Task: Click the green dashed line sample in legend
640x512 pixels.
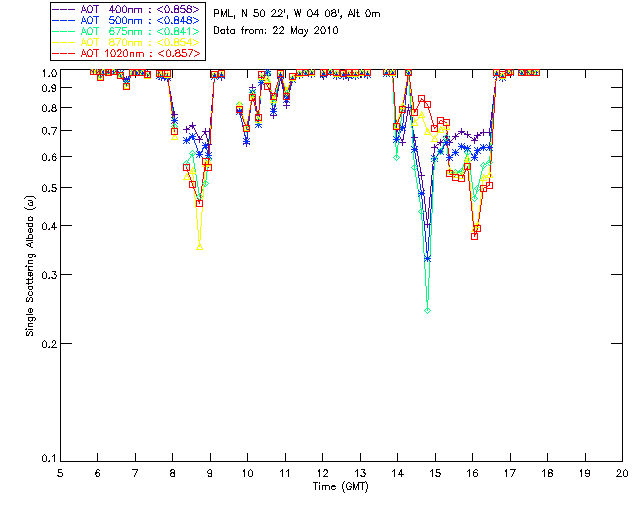Action: [x=64, y=31]
